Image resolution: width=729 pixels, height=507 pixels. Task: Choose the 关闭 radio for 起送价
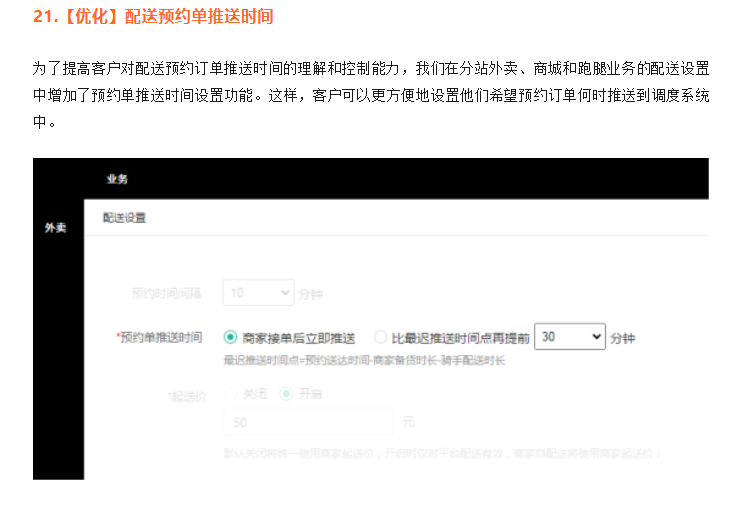235,394
